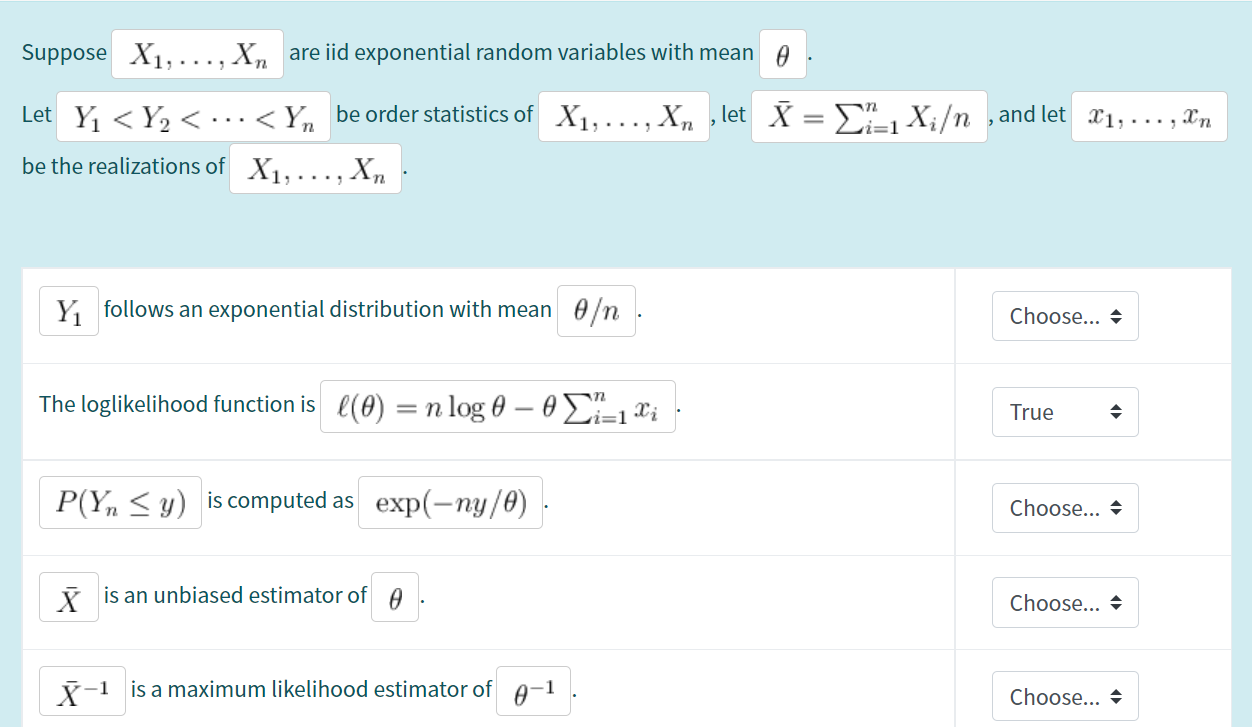Image resolution: width=1252 pixels, height=727 pixels.
Task: Click the x1,...,xn realizations formula
Action: pyautogui.click(x=1150, y=116)
